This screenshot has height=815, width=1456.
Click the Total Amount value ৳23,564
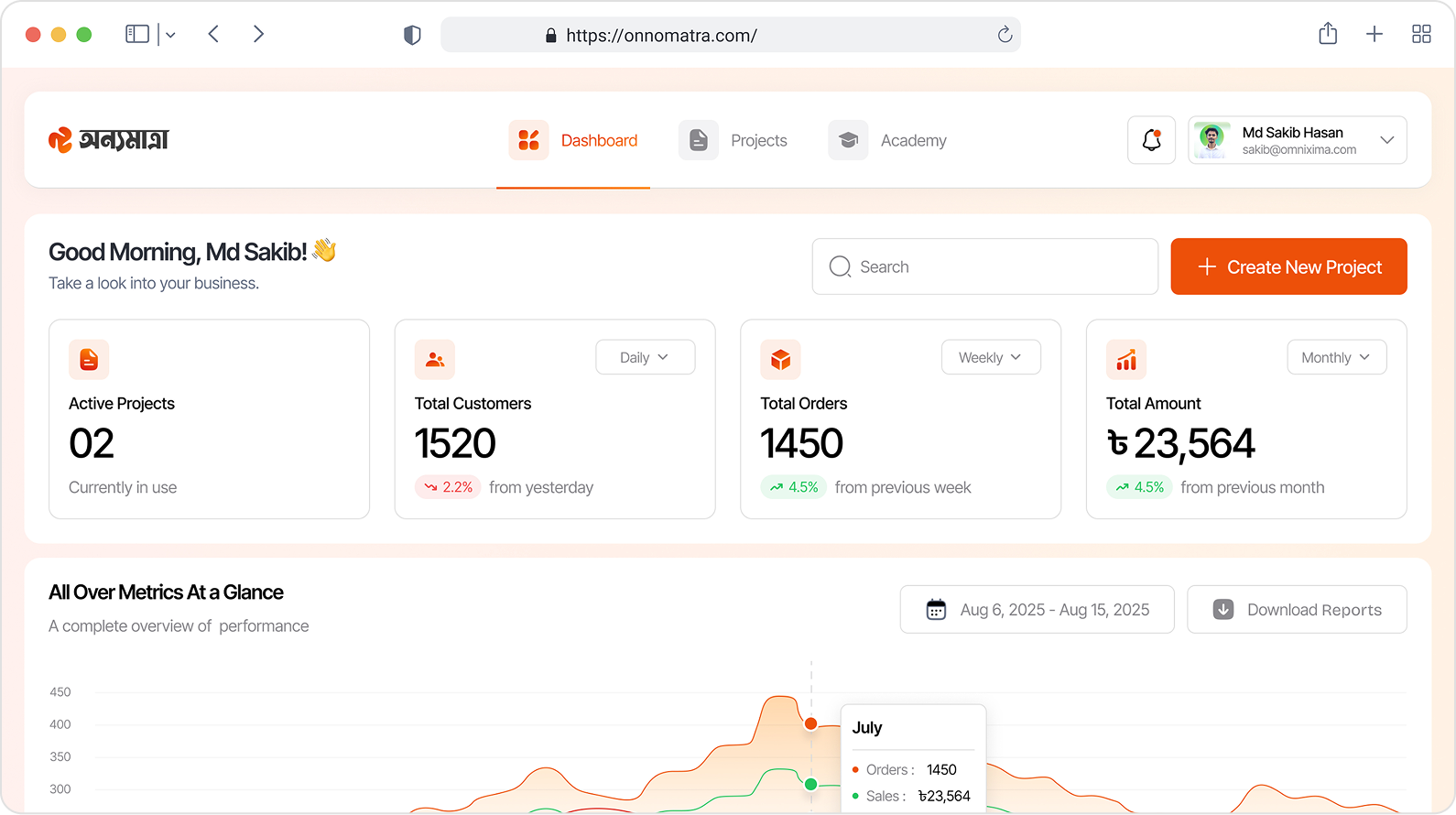coord(1181,444)
